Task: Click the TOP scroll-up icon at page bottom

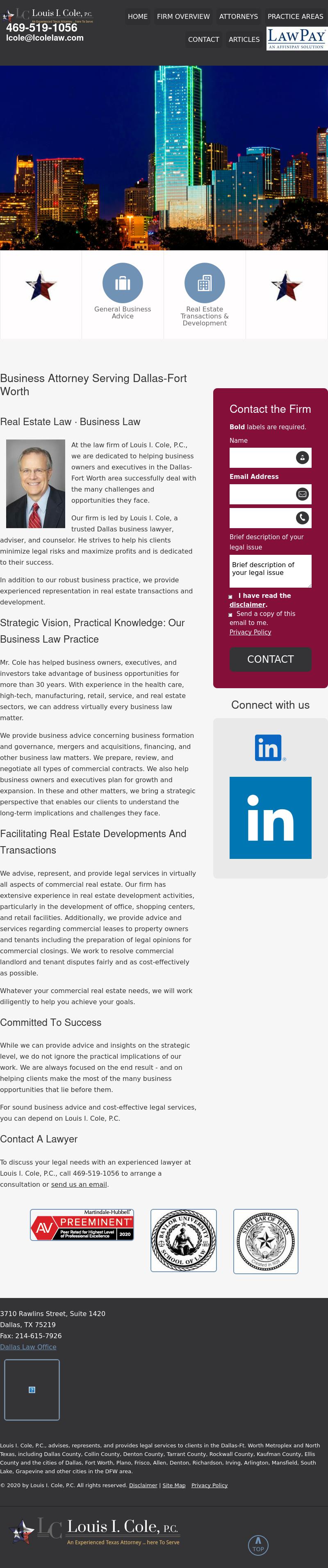Action: (258, 1544)
